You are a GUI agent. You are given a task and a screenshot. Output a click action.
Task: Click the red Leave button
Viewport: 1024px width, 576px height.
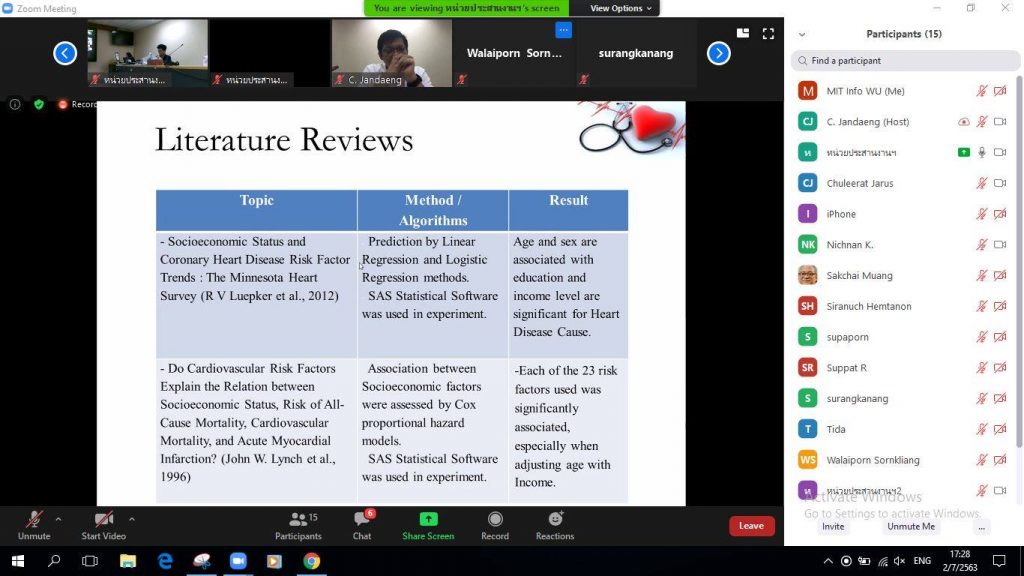coord(751,526)
